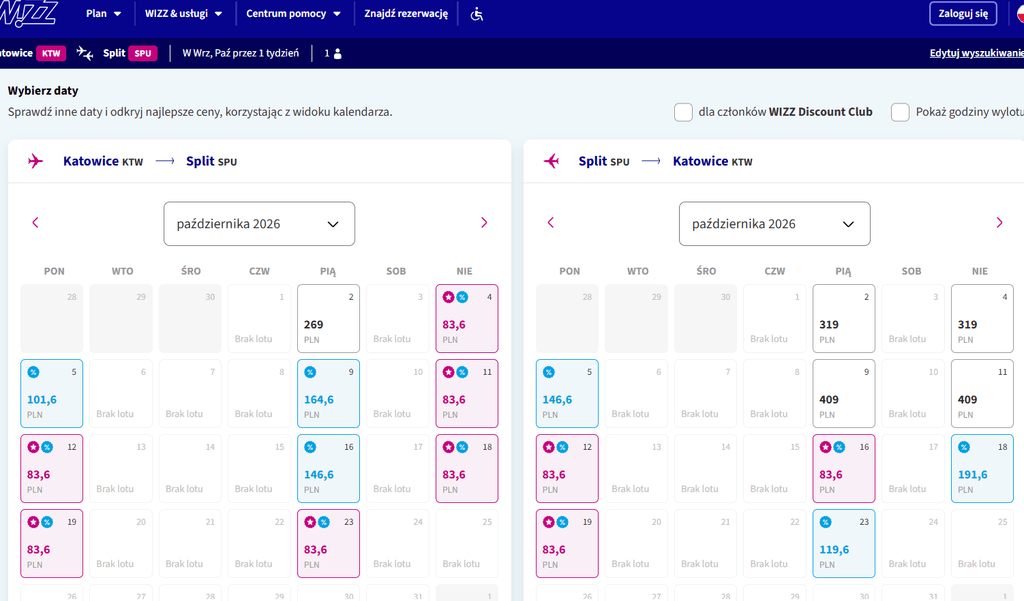1024x601 pixels.
Task: Click the outbound plane icon beside Katowice KTW
Action: click(35, 161)
